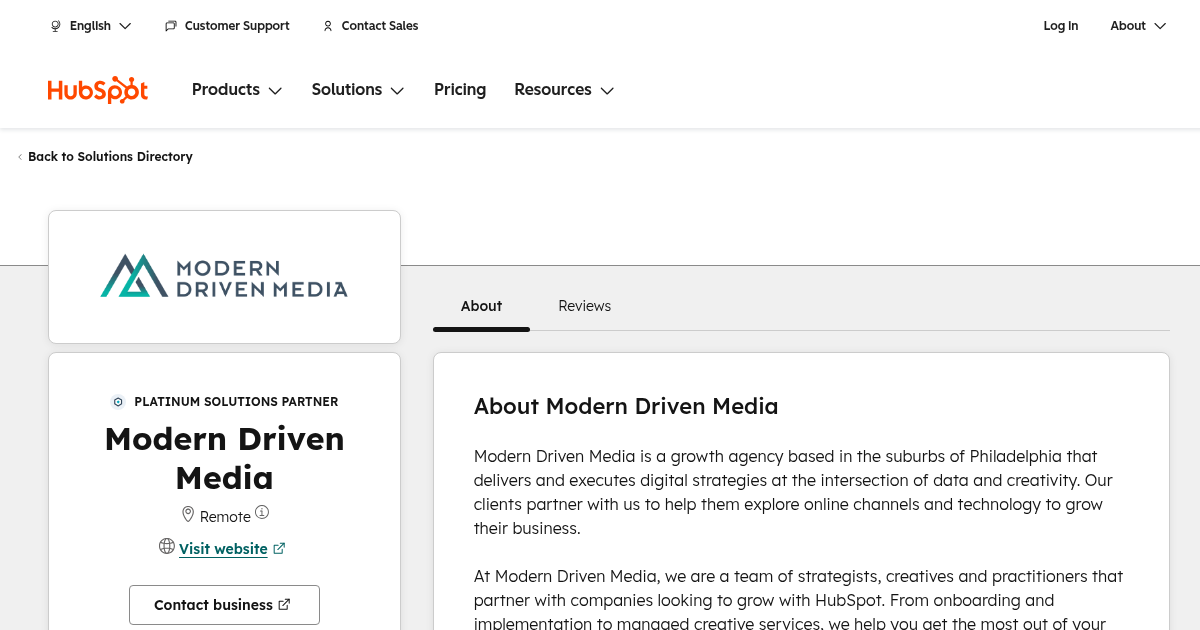The width and height of the screenshot is (1200, 630).
Task: Click the globe icon beside Visit website
Action: click(167, 546)
